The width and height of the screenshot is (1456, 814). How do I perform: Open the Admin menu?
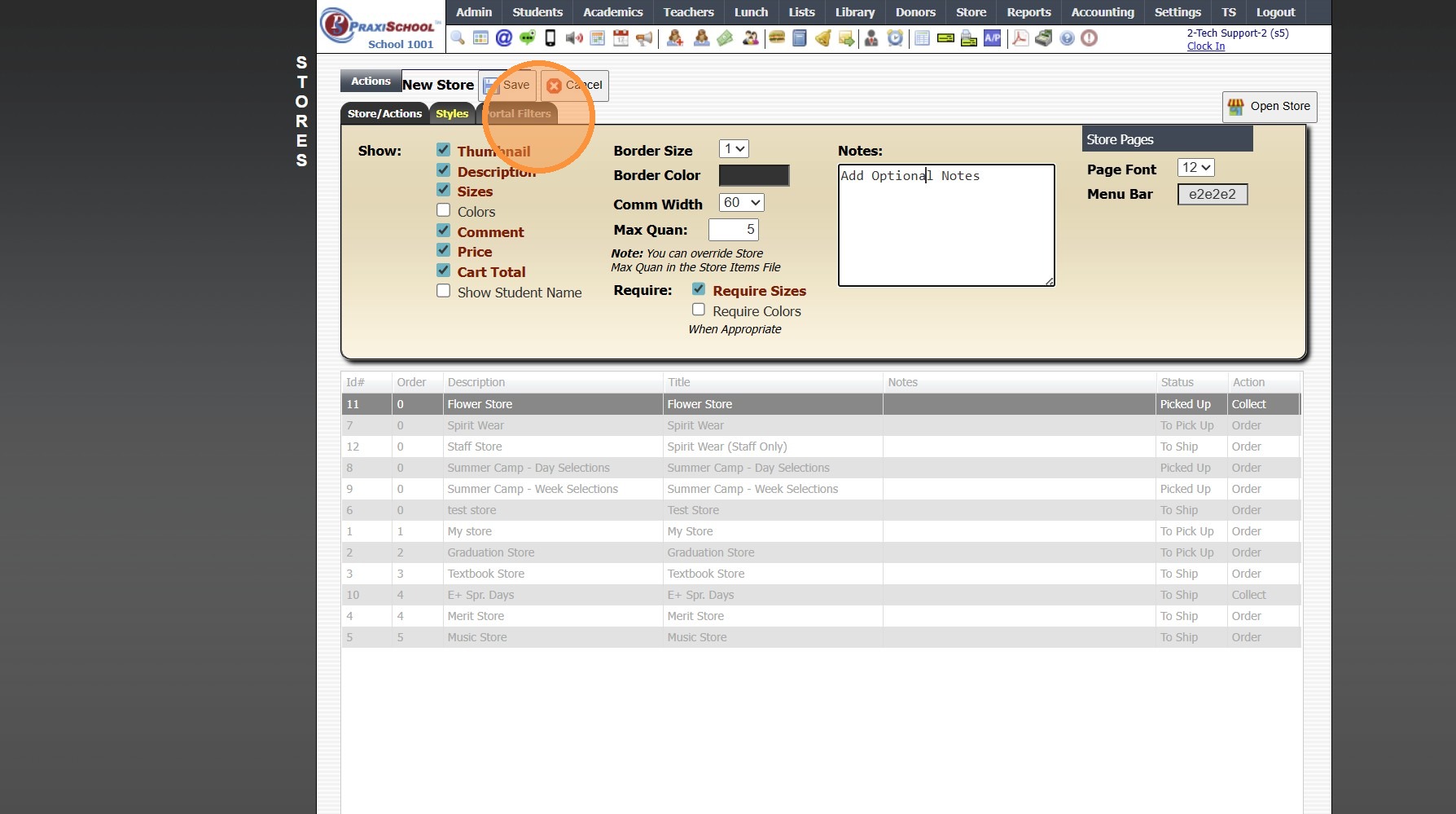(474, 12)
